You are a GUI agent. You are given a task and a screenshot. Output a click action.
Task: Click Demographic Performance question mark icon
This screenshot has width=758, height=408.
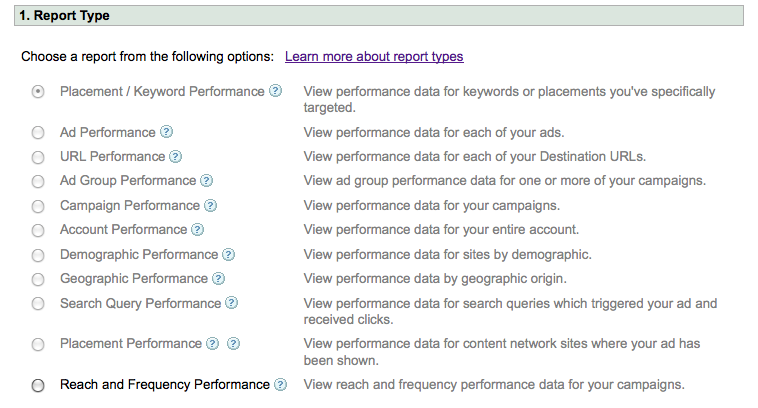(x=228, y=255)
